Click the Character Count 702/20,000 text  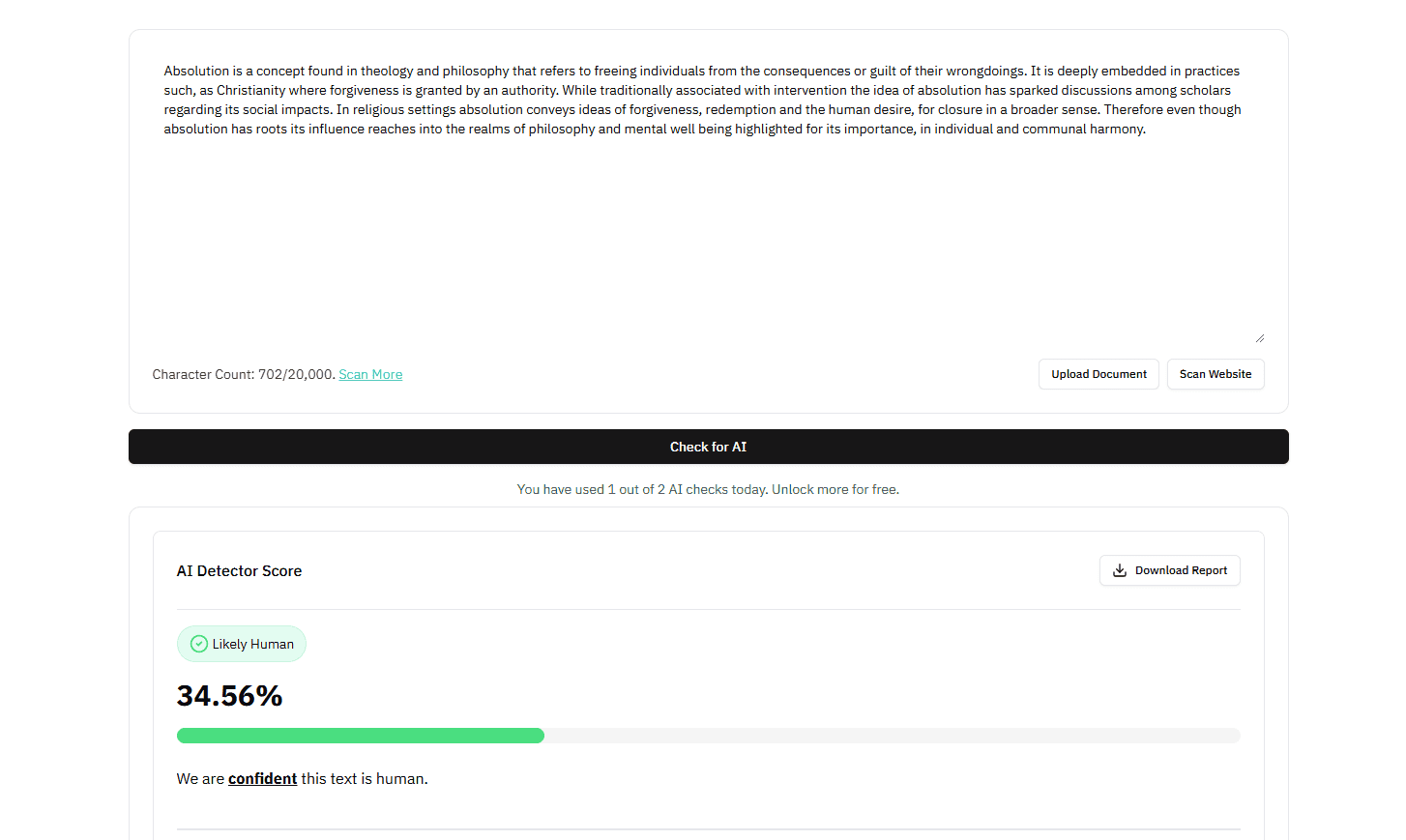click(244, 374)
